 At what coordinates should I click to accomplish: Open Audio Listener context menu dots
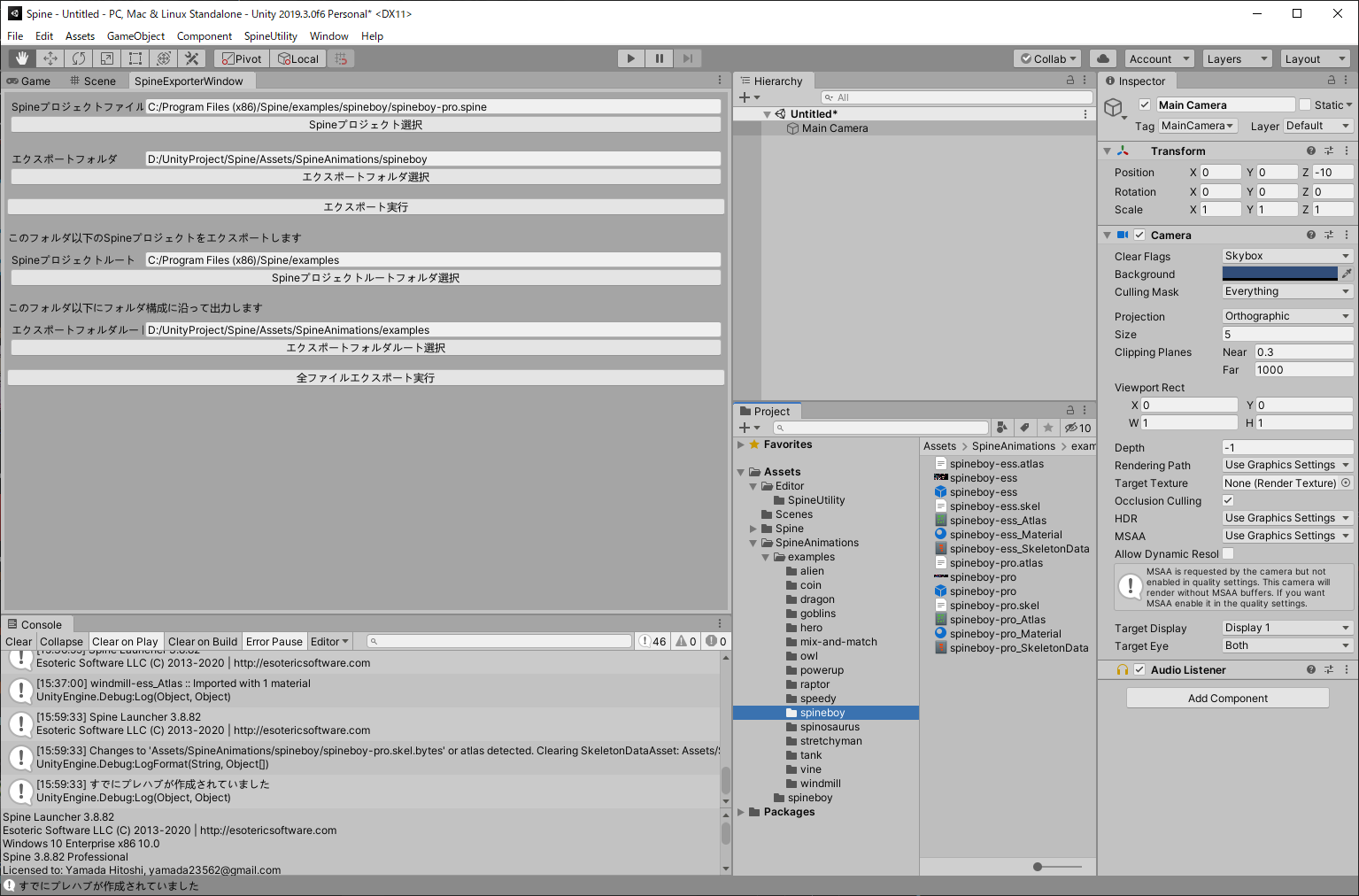[x=1347, y=669]
